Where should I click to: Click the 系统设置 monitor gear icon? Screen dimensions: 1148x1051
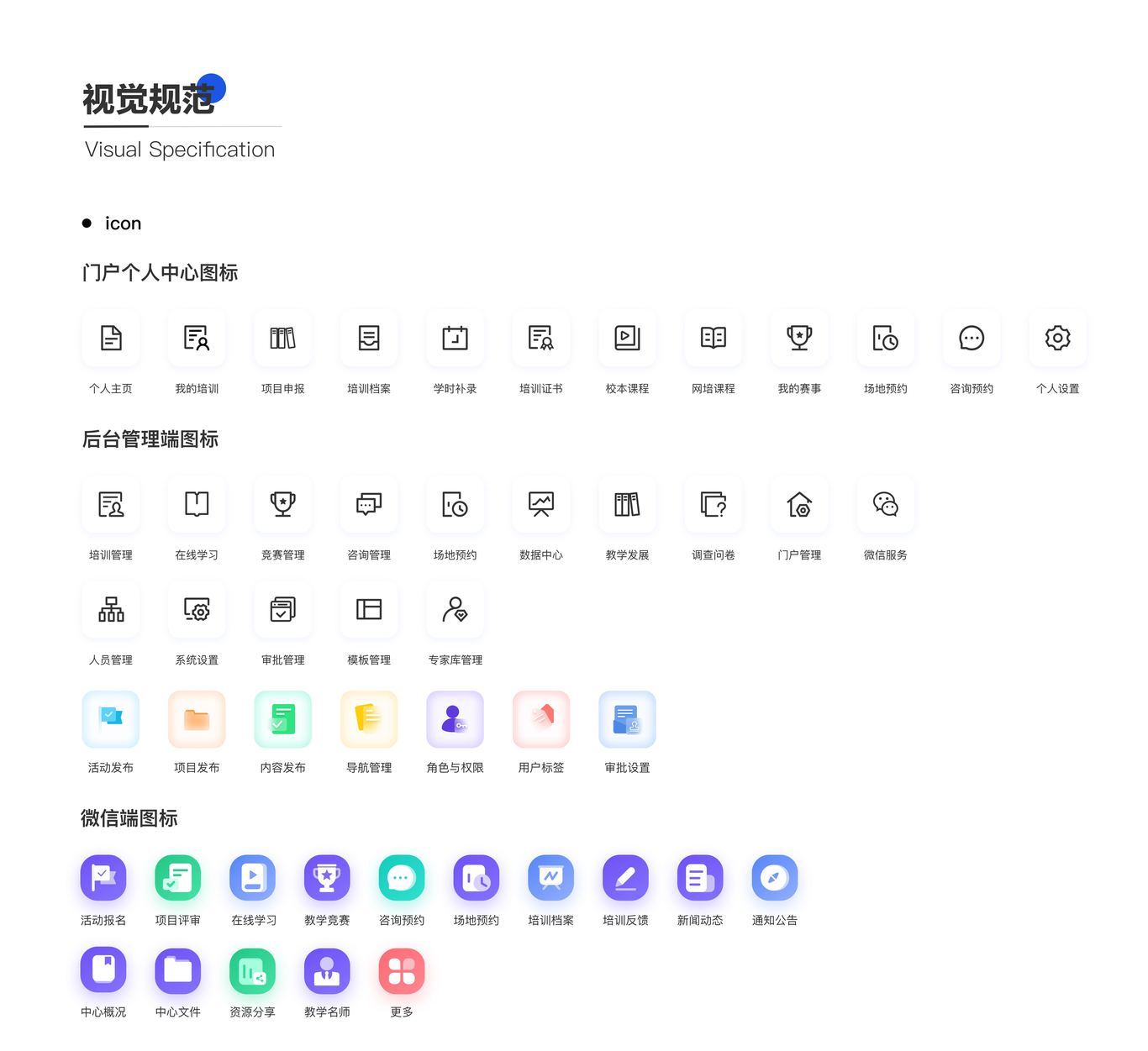pos(197,609)
